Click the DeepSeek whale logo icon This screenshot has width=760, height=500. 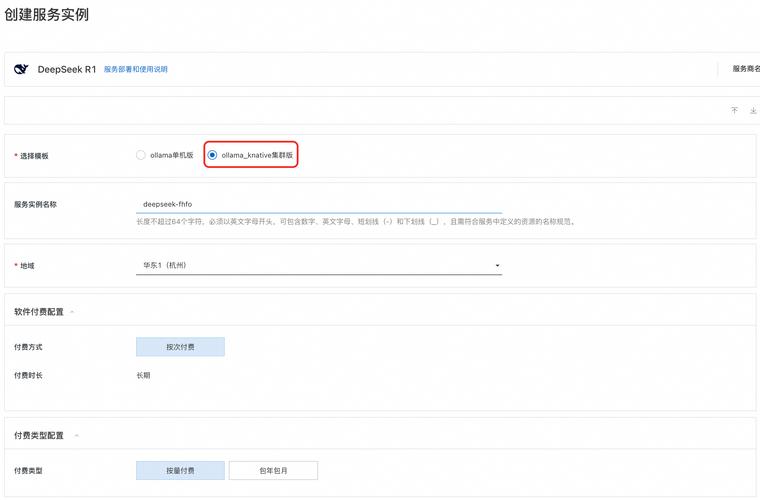(x=21, y=69)
